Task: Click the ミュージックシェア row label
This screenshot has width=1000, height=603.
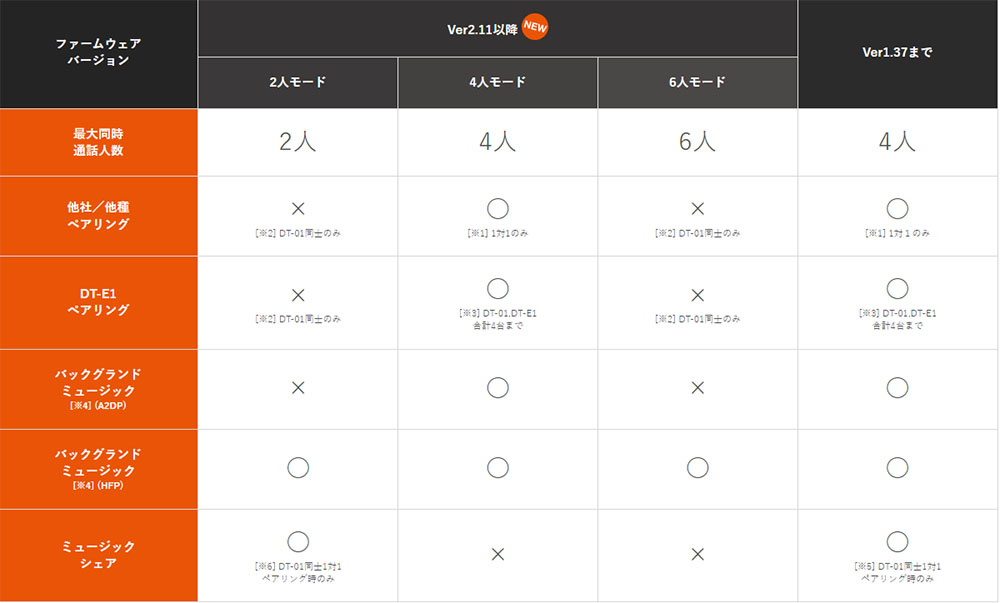Action: (98, 555)
